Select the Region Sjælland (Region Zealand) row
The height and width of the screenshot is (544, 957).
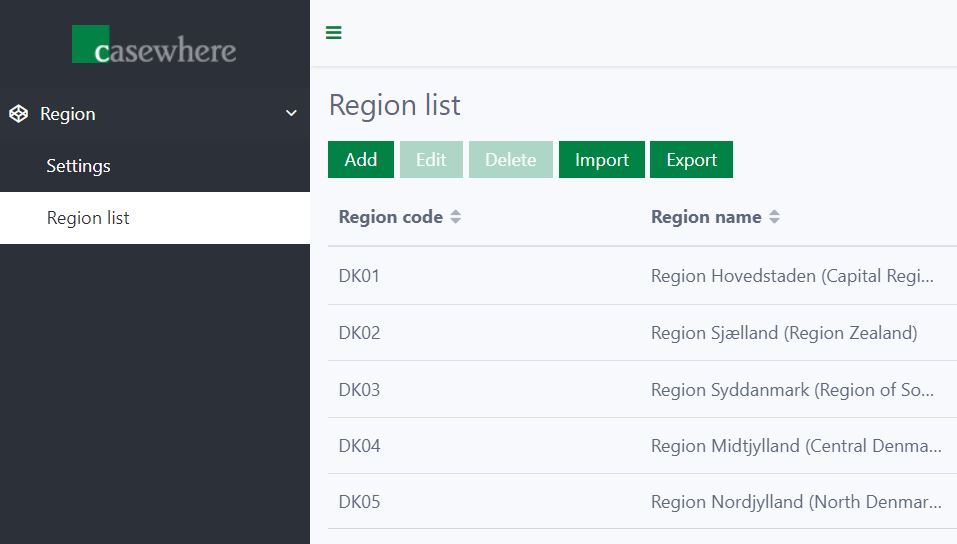783,333
